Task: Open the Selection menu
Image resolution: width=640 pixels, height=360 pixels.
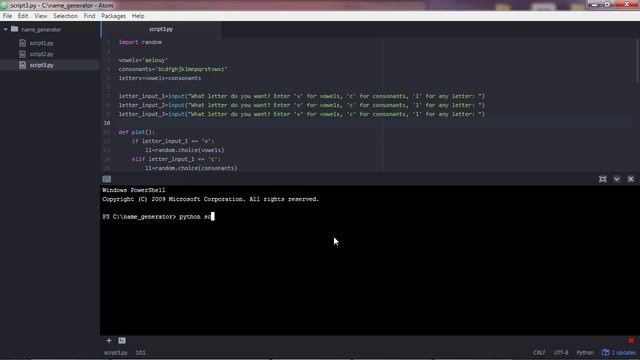Action: (65, 16)
